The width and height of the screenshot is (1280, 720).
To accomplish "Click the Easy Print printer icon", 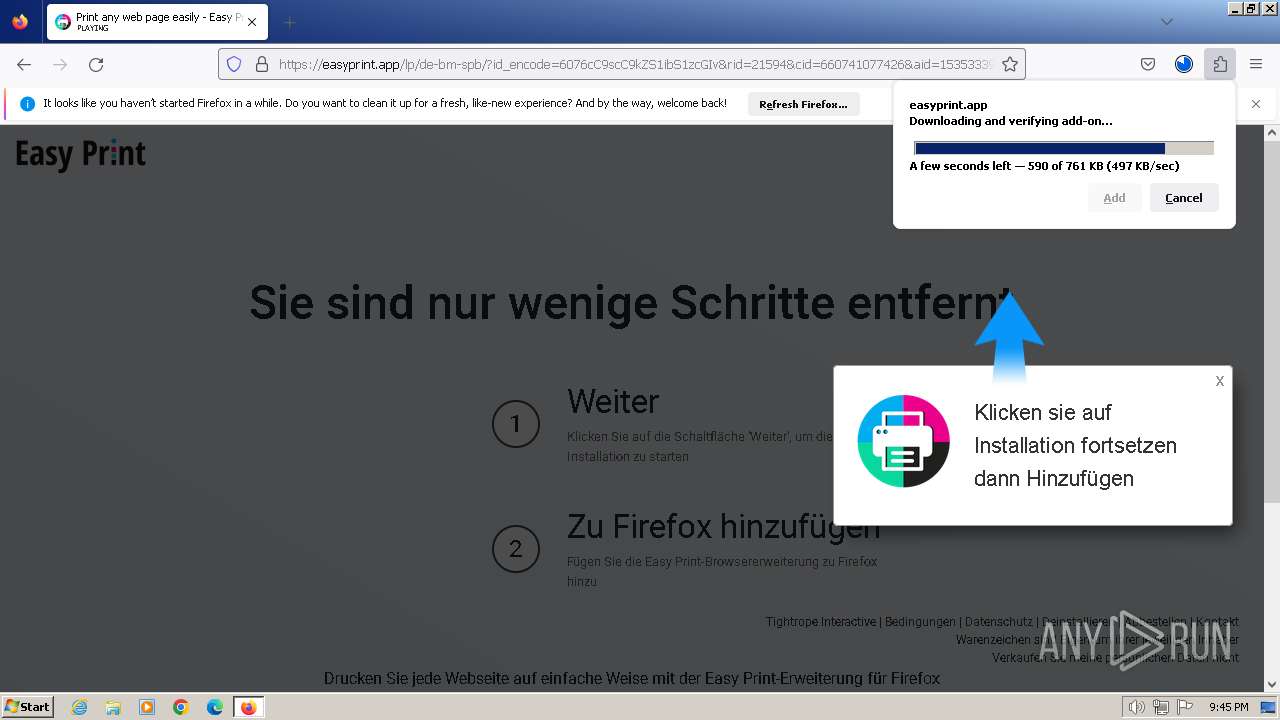I will [x=903, y=441].
